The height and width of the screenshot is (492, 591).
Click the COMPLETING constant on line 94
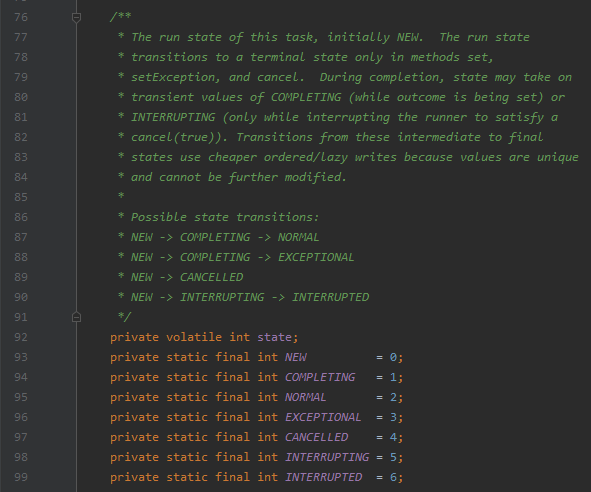[x=320, y=377]
